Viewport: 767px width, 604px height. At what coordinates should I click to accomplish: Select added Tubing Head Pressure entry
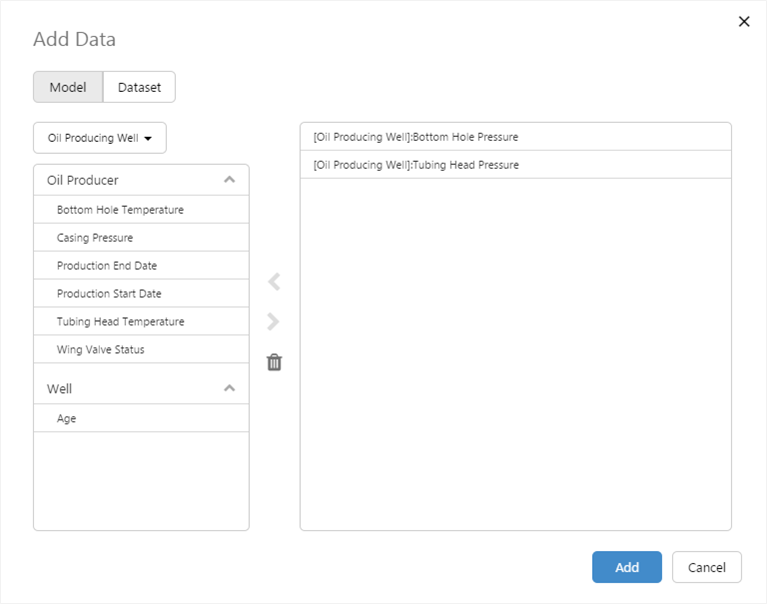[416, 165]
